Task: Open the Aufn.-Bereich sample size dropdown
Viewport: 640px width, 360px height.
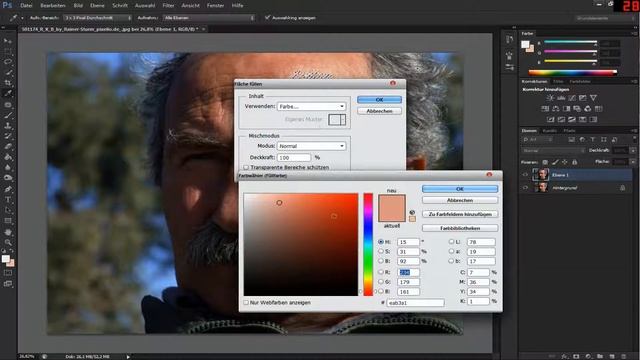Action: click(98, 18)
